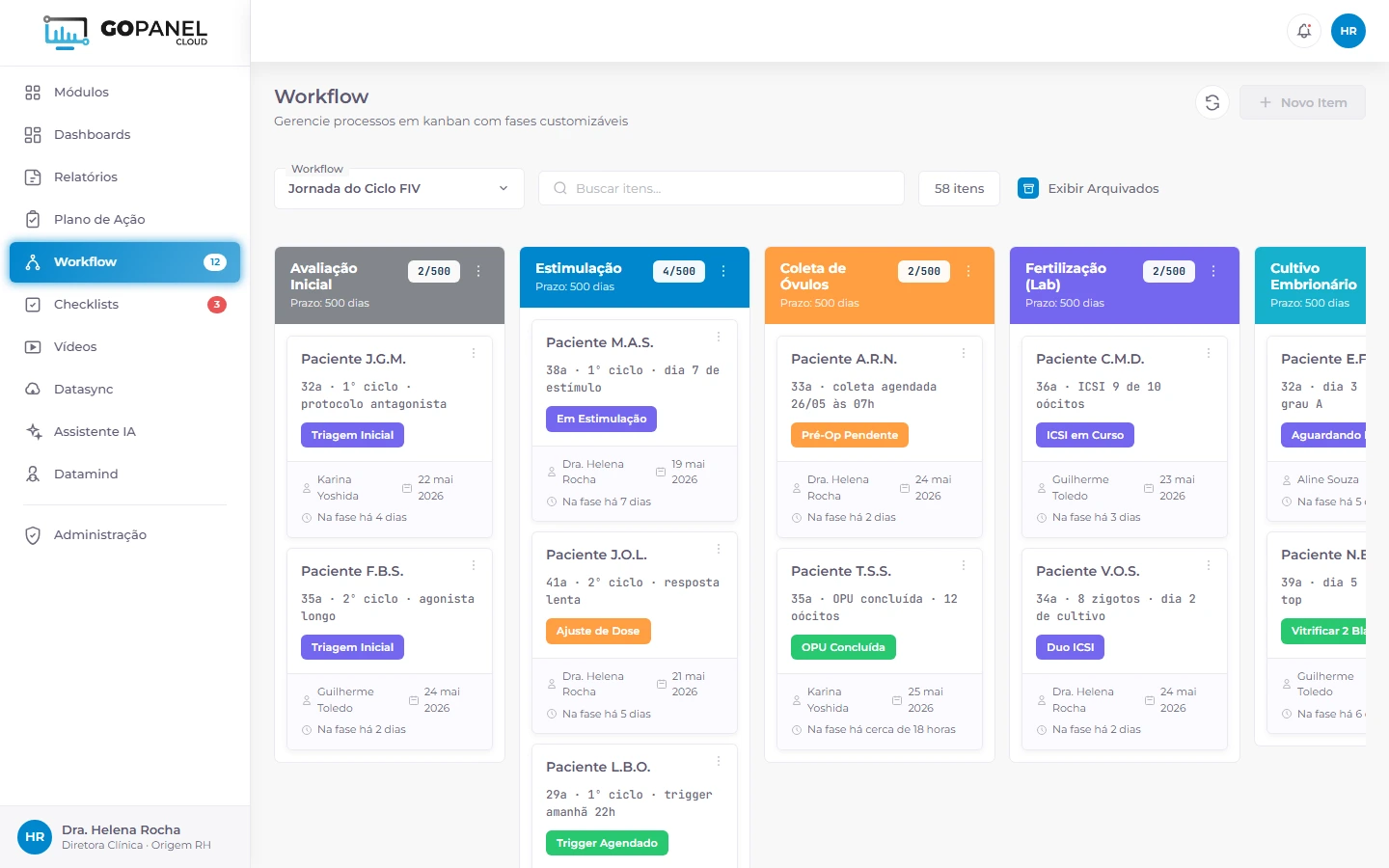Open Paciente T.S.S. card options menu

[x=964, y=565]
